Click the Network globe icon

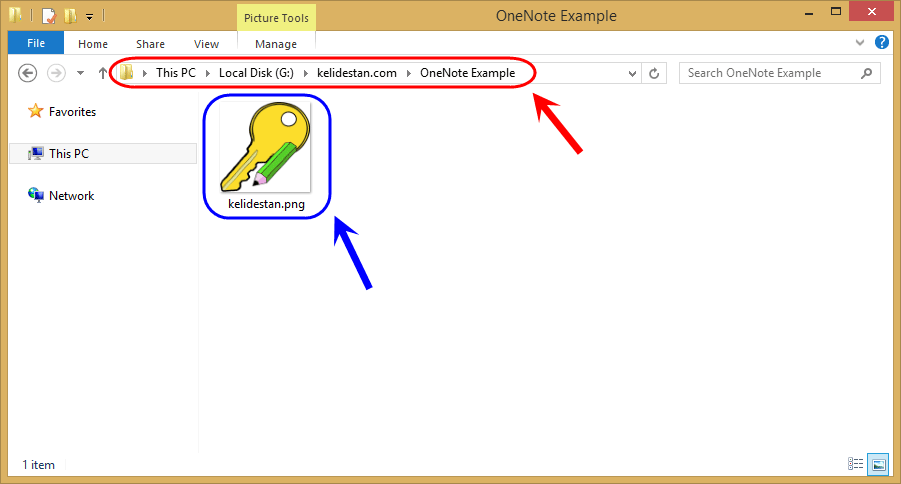(x=36, y=195)
